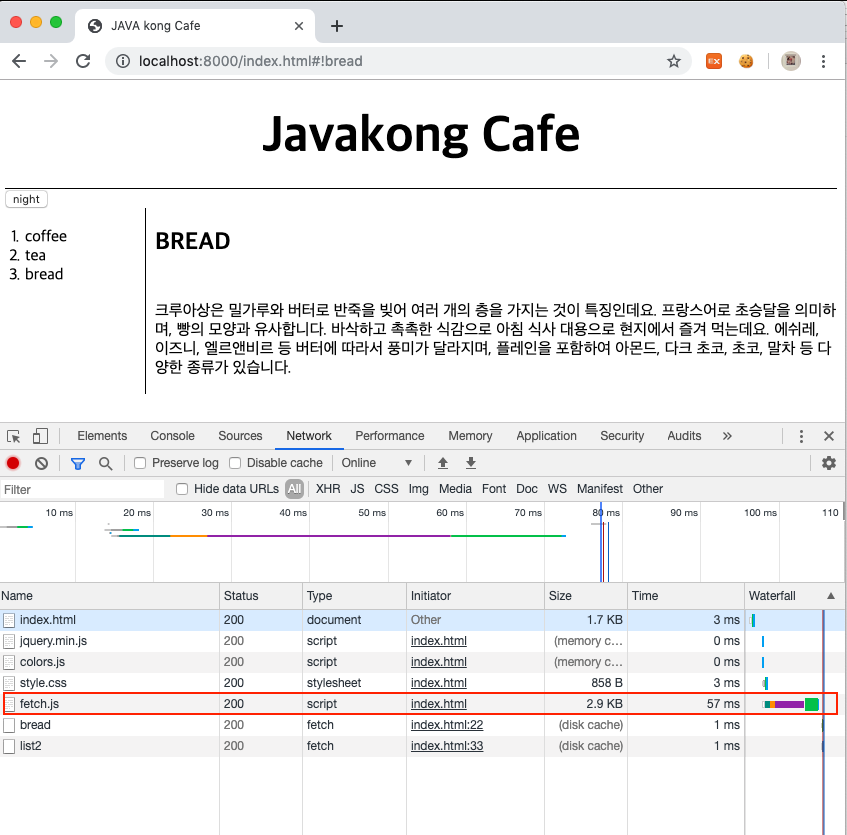Open DevTools customize three-dot menu
This screenshot has width=847, height=835.
tap(801, 436)
